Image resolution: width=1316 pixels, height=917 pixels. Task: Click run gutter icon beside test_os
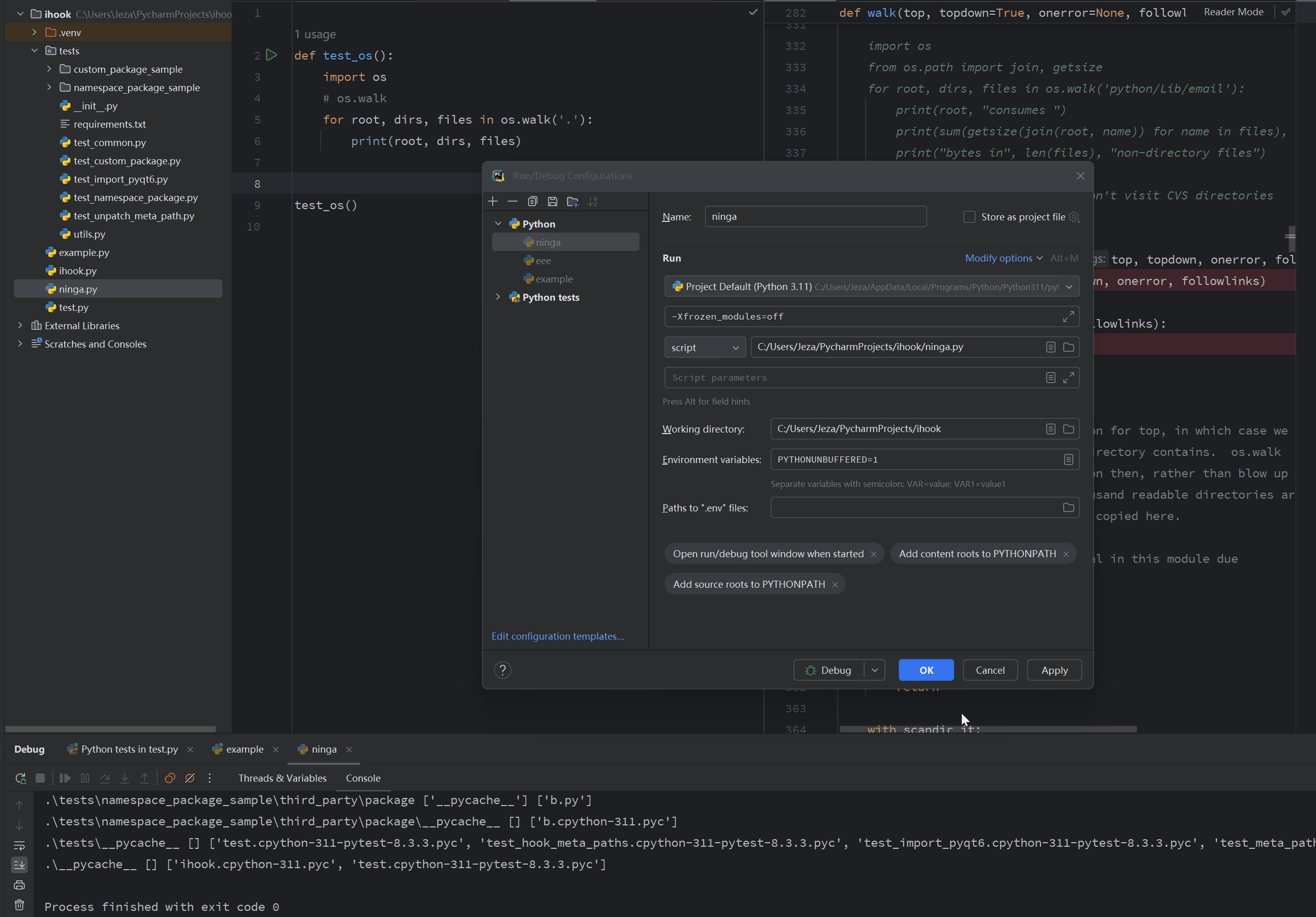[x=272, y=55]
